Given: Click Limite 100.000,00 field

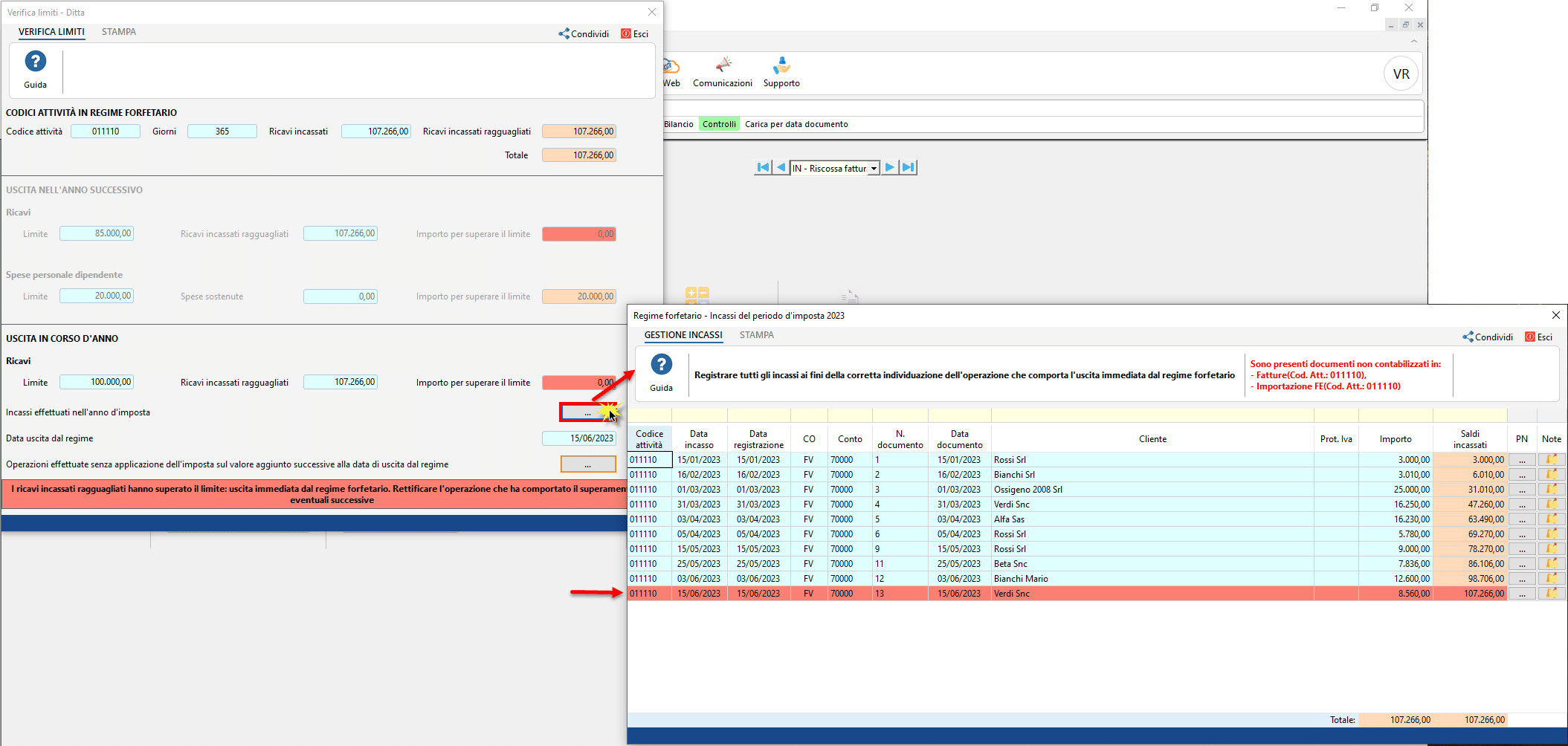Looking at the screenshot, I should coord(97,382).
